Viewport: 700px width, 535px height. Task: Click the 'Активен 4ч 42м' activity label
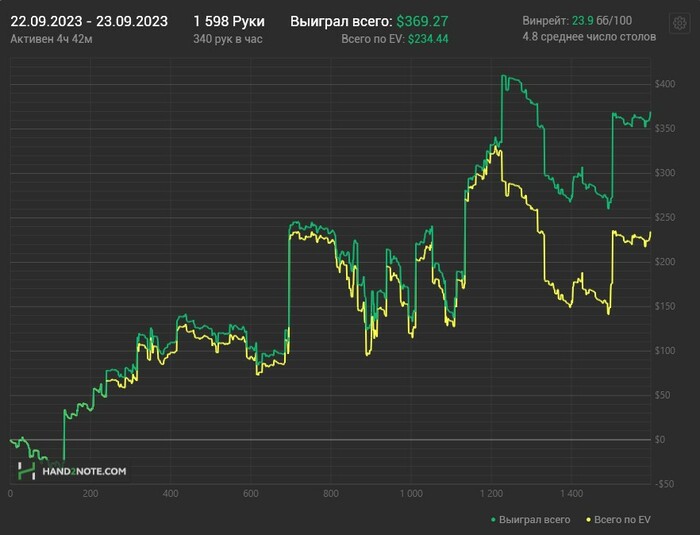(51, 39)
